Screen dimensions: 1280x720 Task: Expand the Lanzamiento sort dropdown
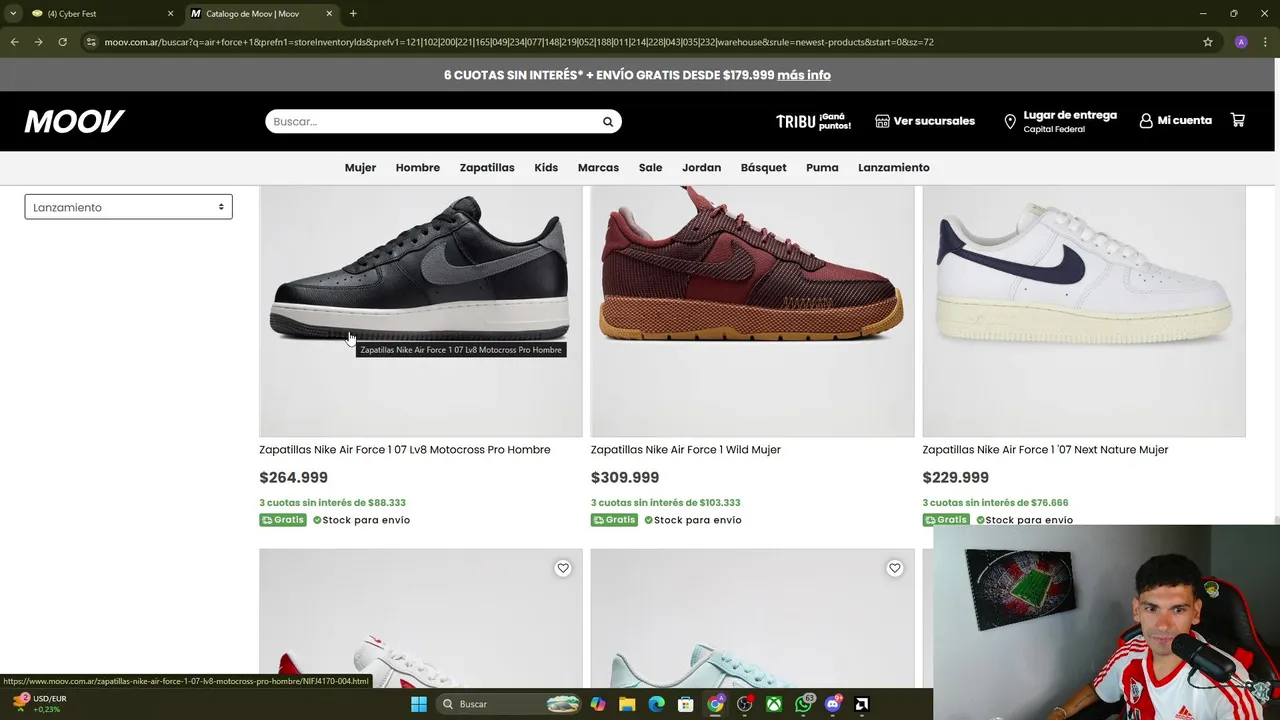point(128,207)
